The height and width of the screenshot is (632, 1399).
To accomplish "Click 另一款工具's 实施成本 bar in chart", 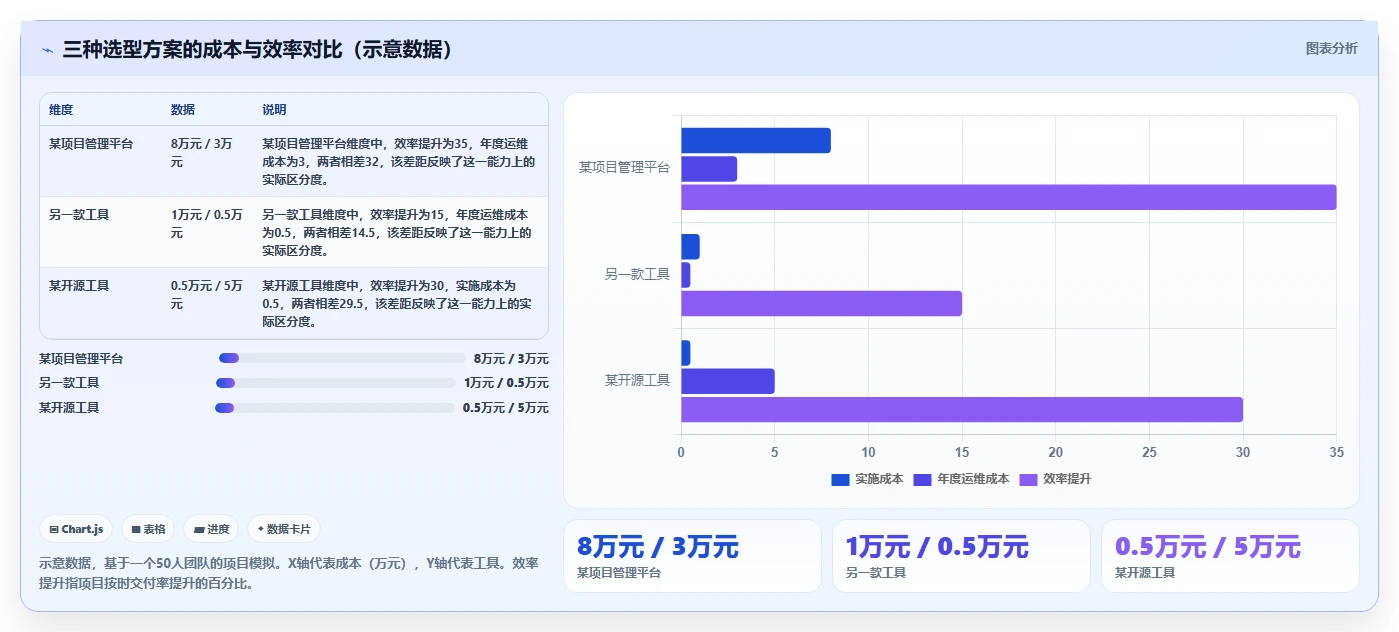I will pos(690,247).
